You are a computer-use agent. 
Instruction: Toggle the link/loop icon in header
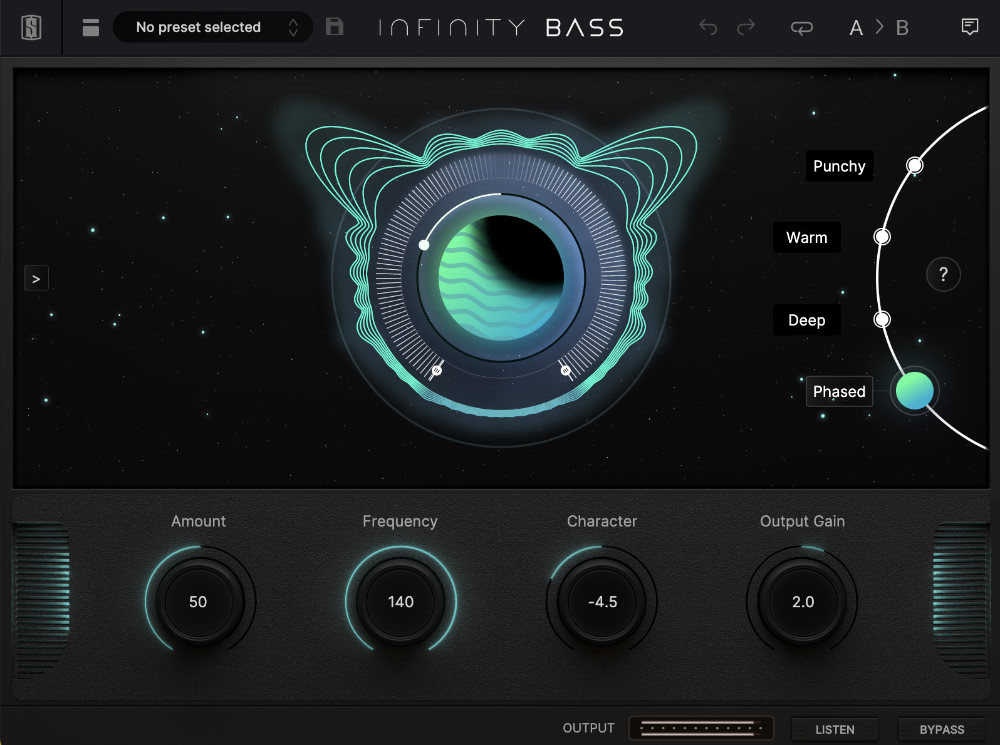click(802, 28)
